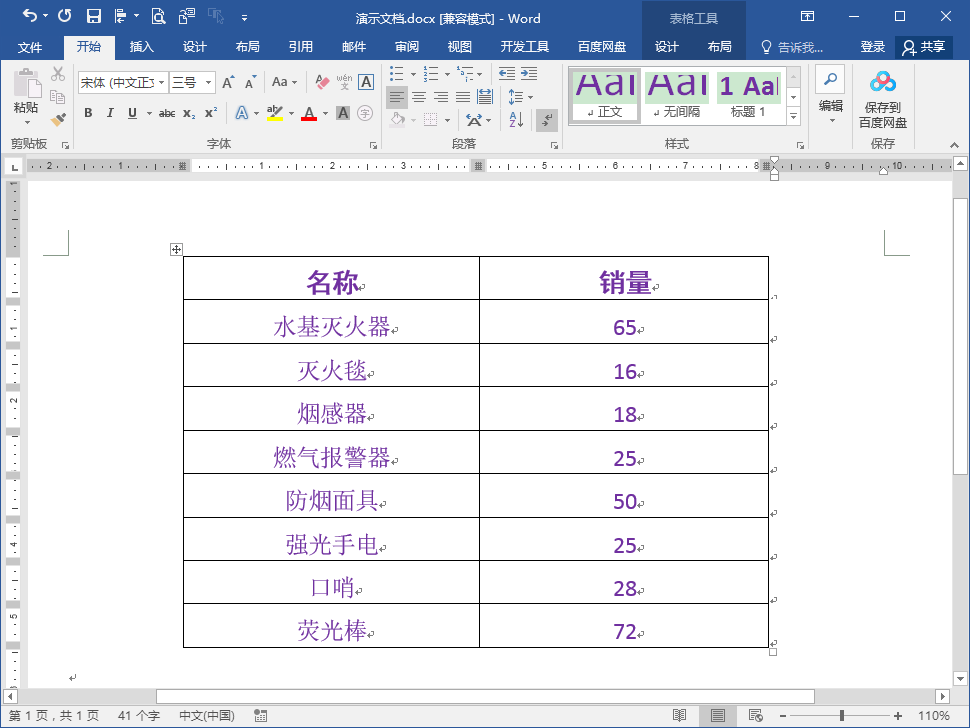Click the 110% zoom level
The image size is (970, 728).
pos(934,716)
